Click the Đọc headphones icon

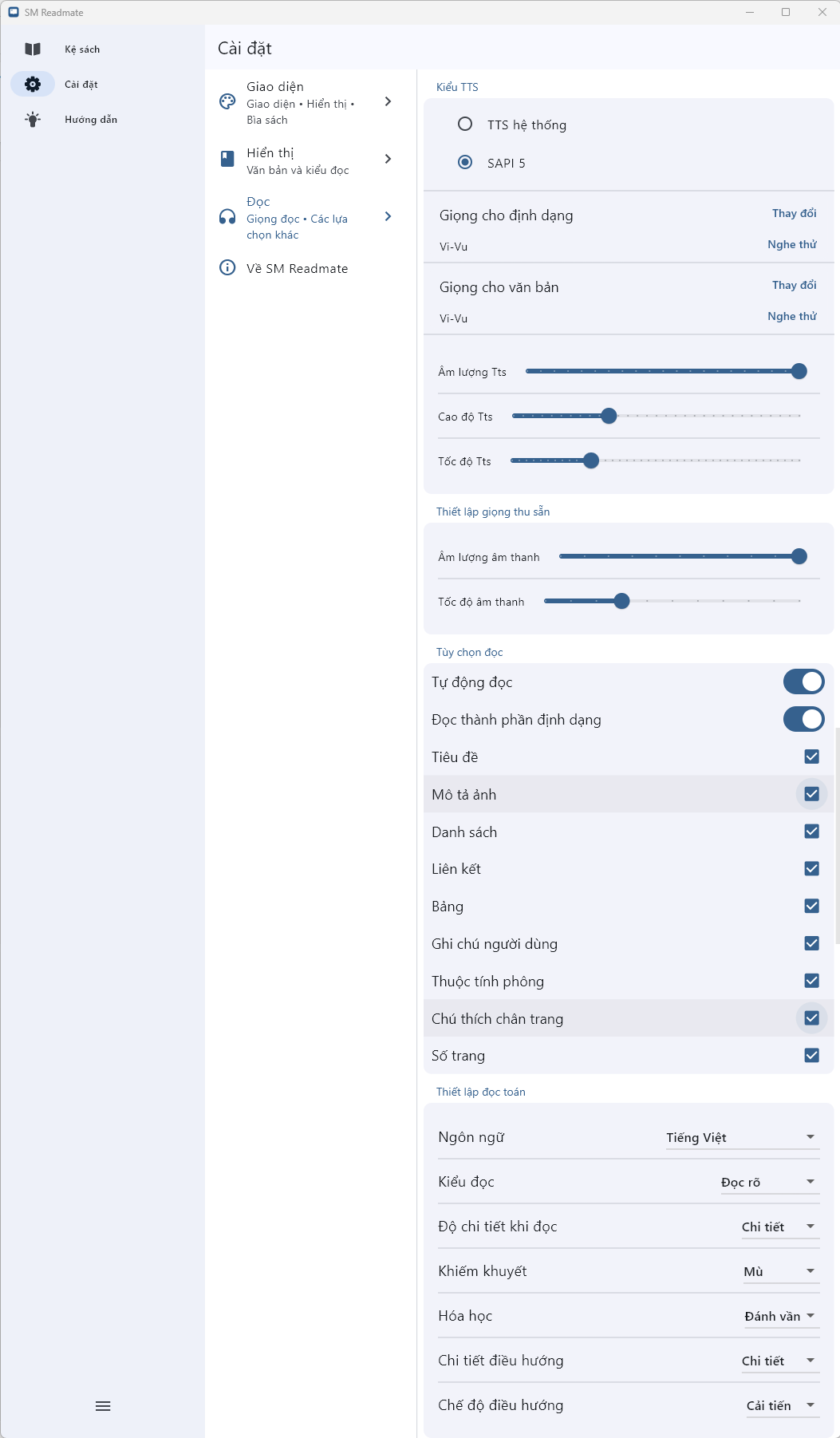click(227, 217)
